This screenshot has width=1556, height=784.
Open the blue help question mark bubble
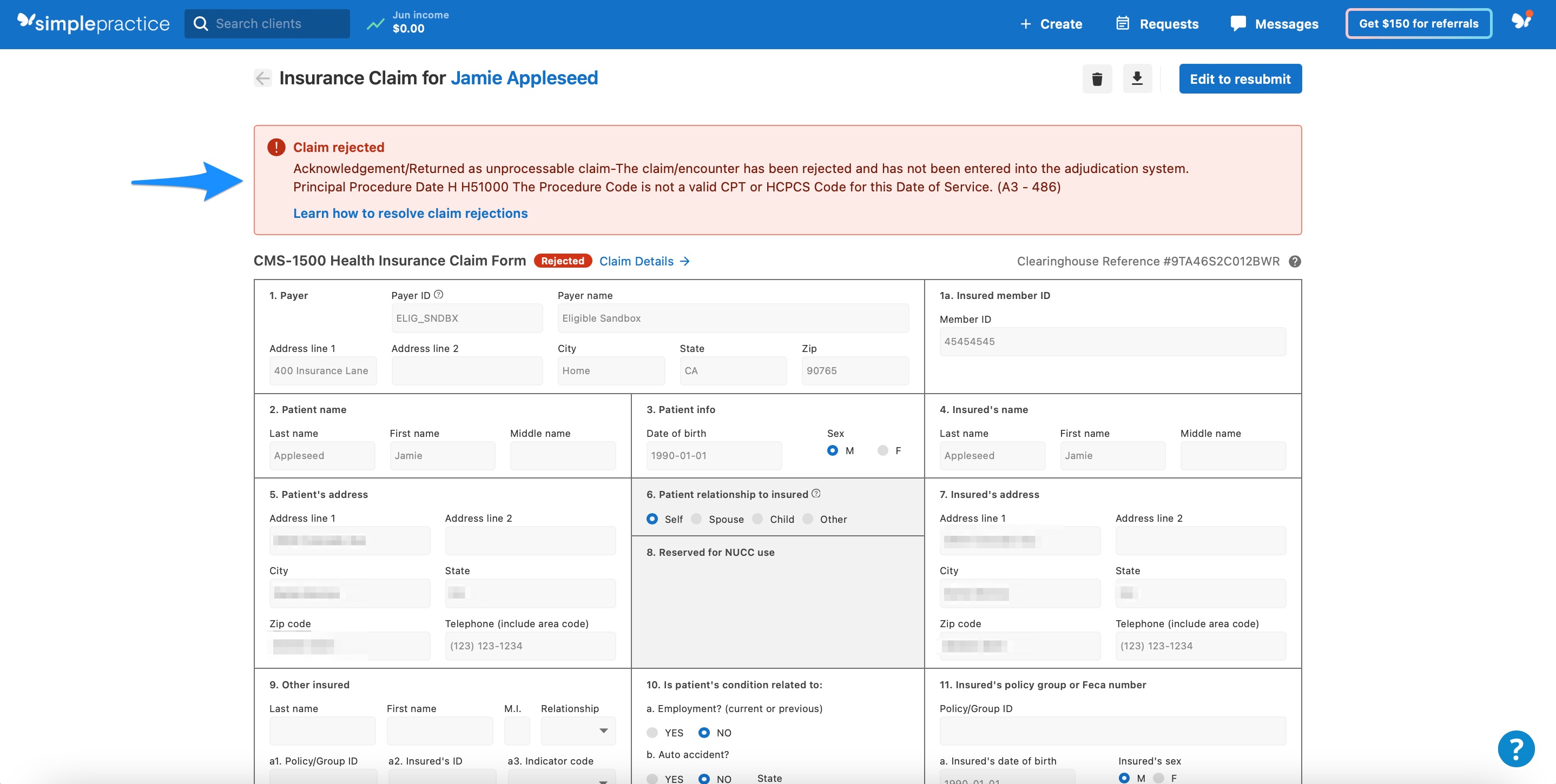coord(1515,748)
